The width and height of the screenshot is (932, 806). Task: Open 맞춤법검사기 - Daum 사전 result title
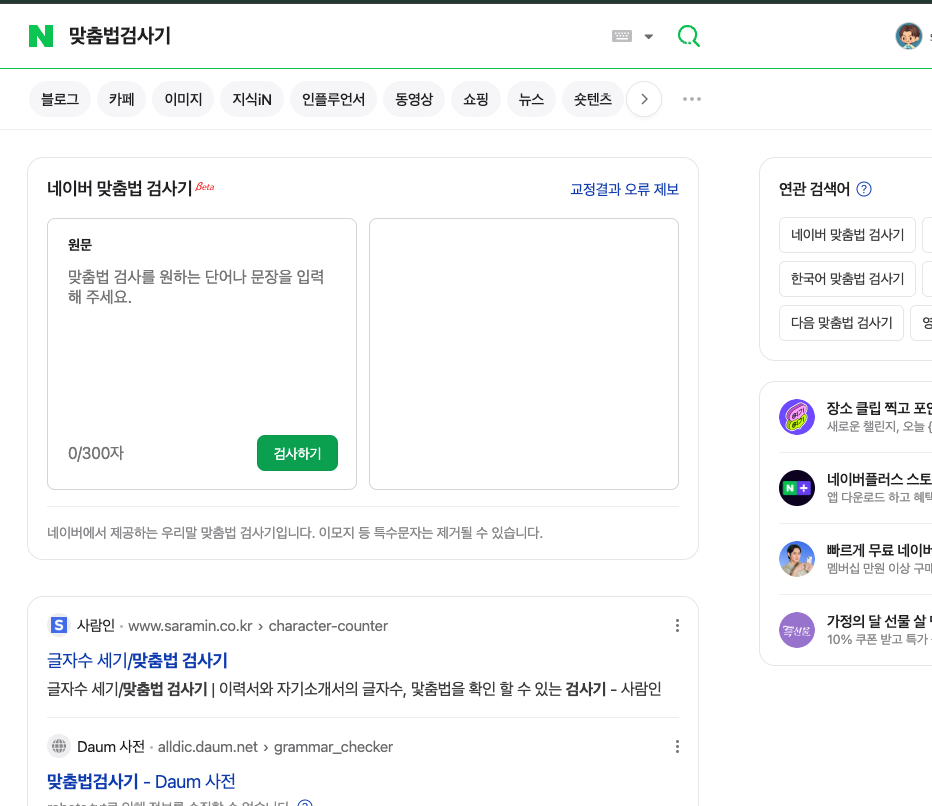(x=141, y=782)
